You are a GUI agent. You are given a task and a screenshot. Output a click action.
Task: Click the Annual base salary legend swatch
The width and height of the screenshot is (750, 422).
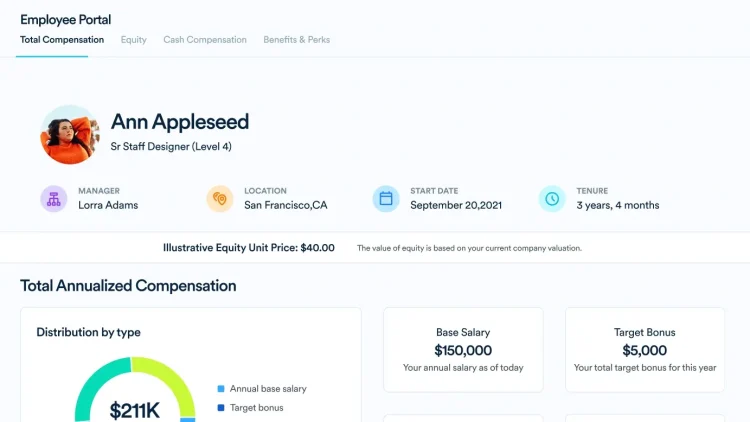[221, 389]
